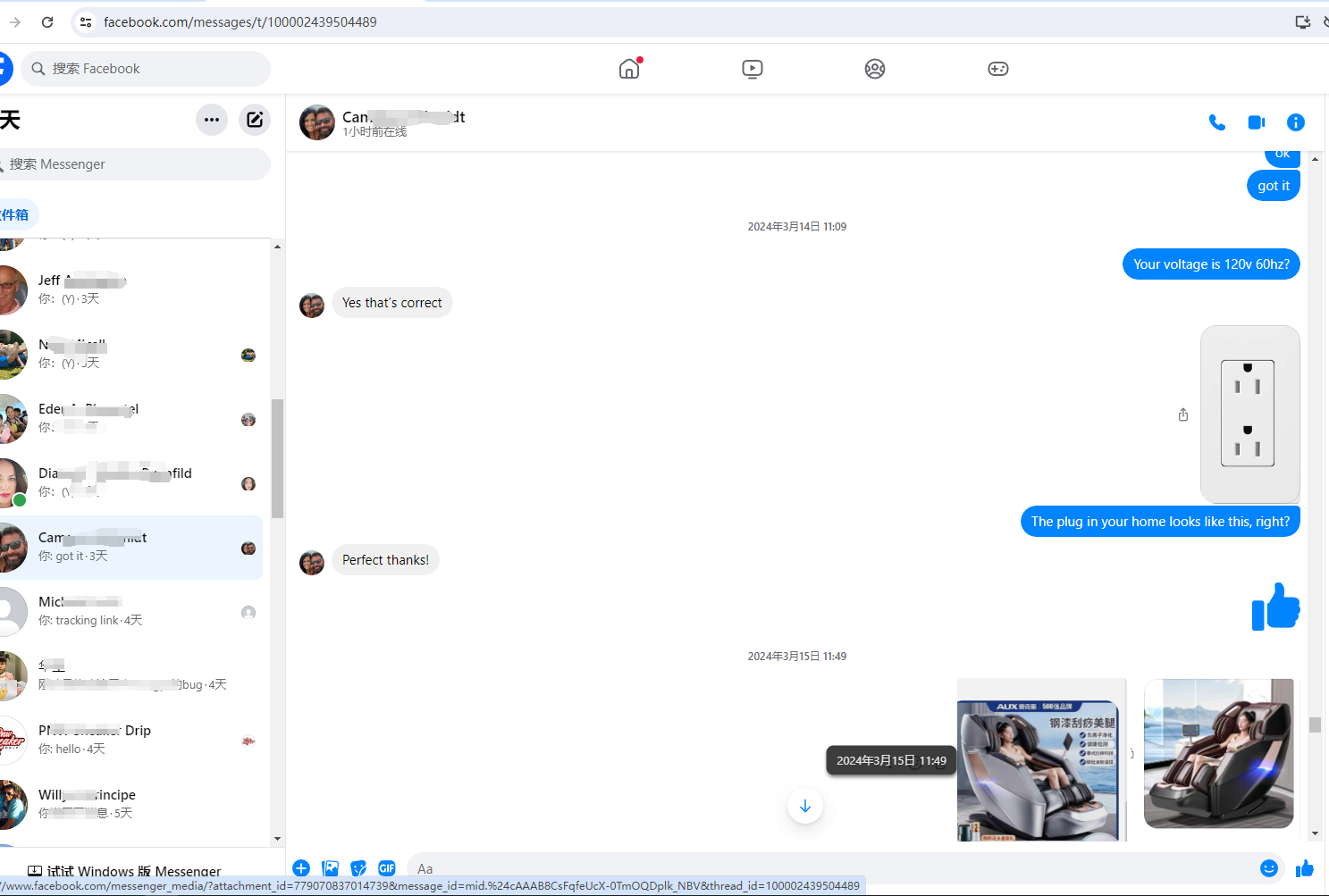
Task: Open the GIF picker
Action: (387, 868)
